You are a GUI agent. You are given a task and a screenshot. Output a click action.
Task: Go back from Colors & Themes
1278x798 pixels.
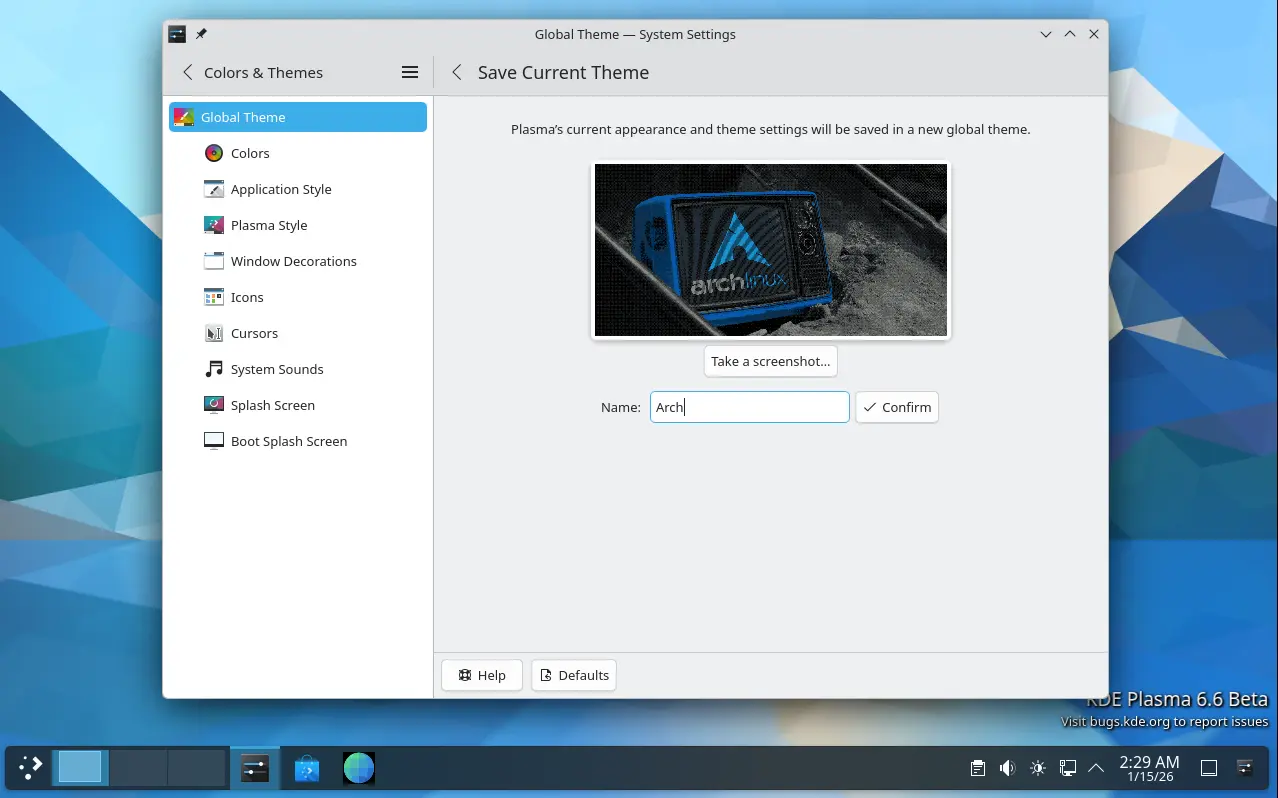tap(187, 72)
